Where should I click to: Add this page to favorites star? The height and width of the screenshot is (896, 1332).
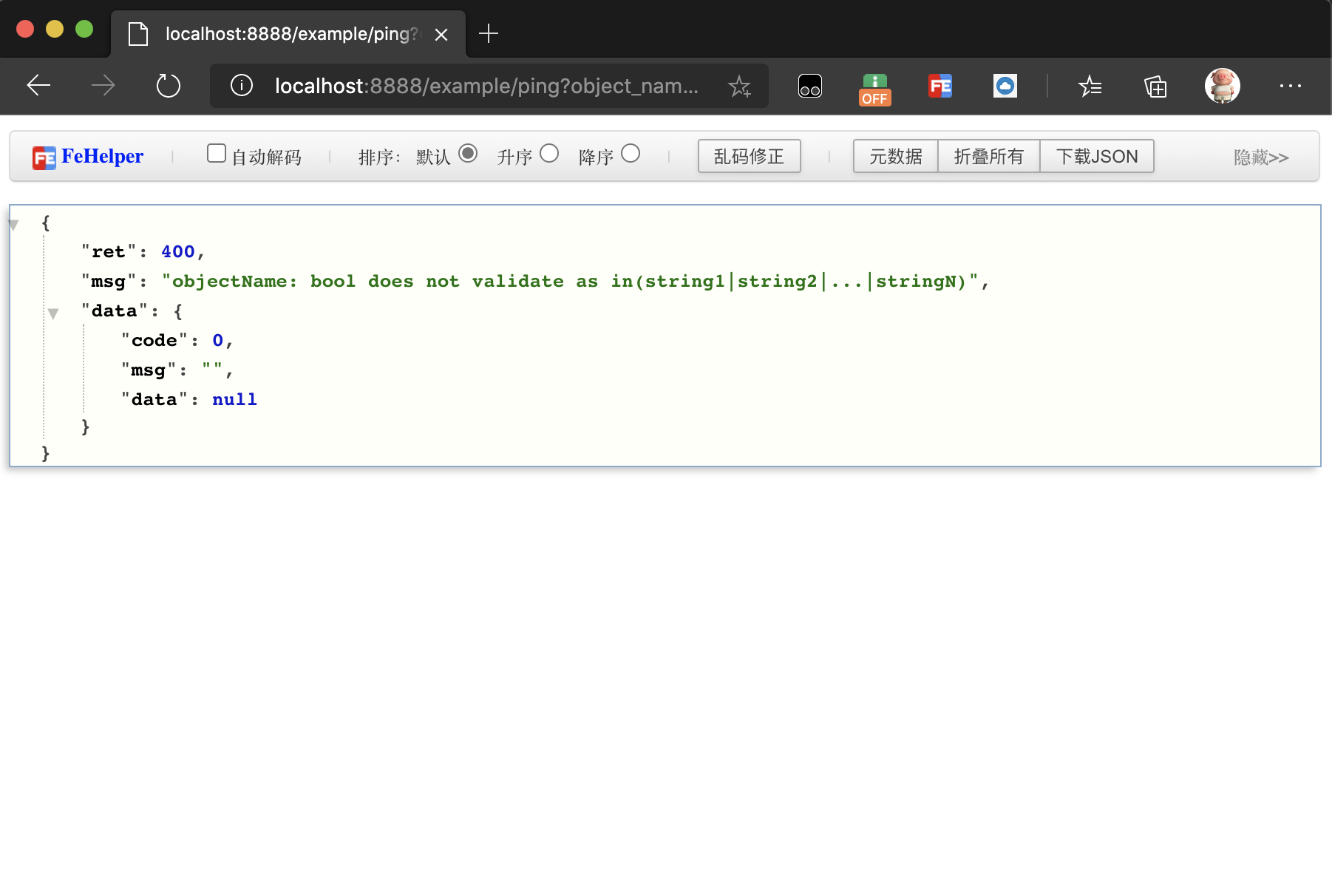739,86
